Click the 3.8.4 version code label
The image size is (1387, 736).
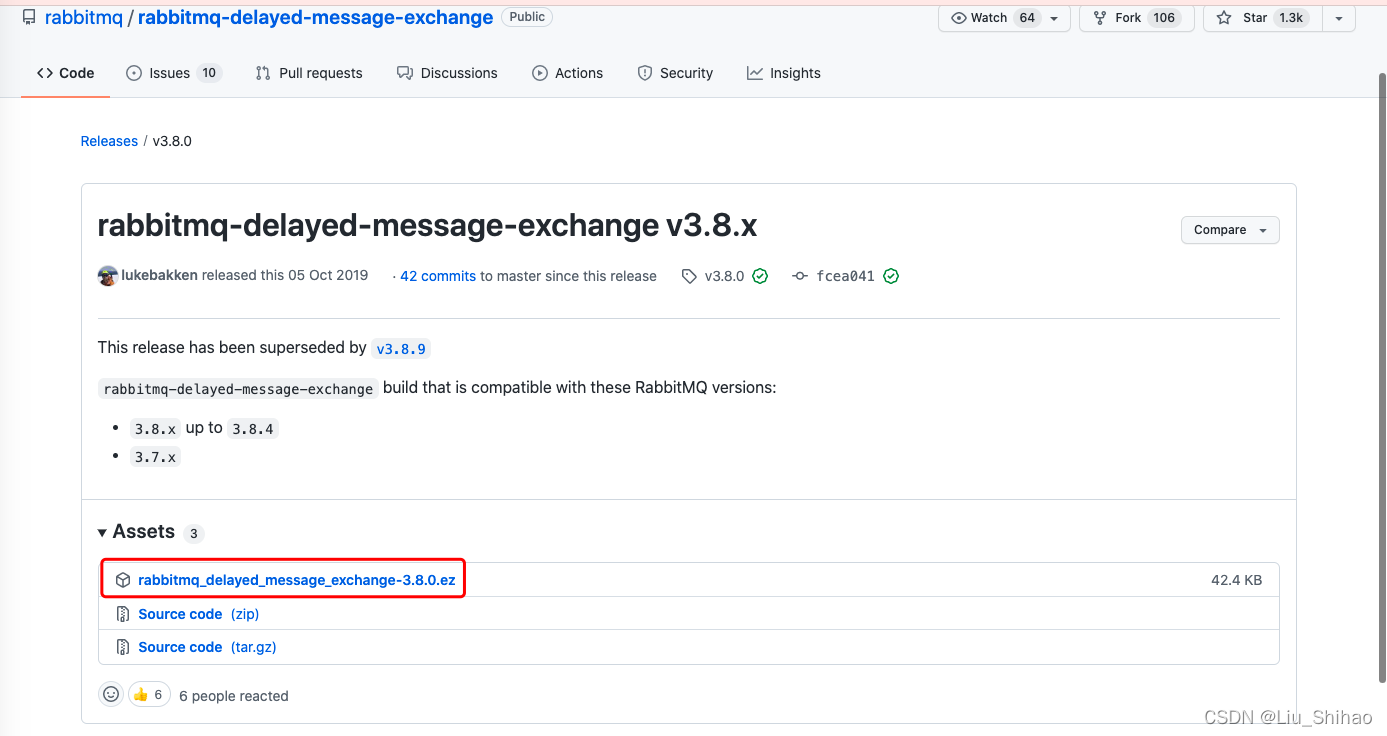[x=253, y=429]
